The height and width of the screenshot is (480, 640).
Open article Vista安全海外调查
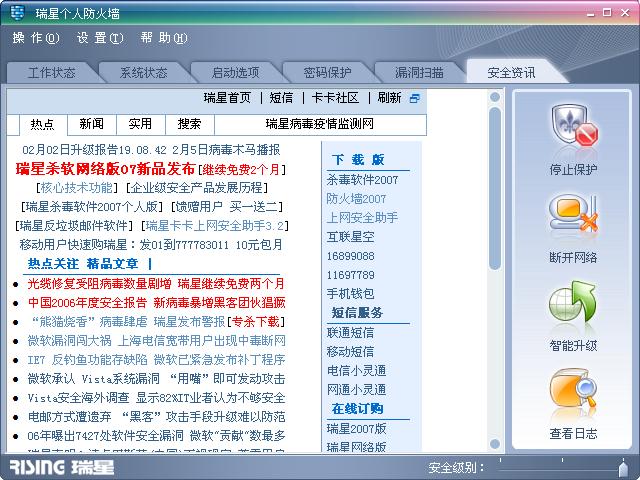(78, 398)
